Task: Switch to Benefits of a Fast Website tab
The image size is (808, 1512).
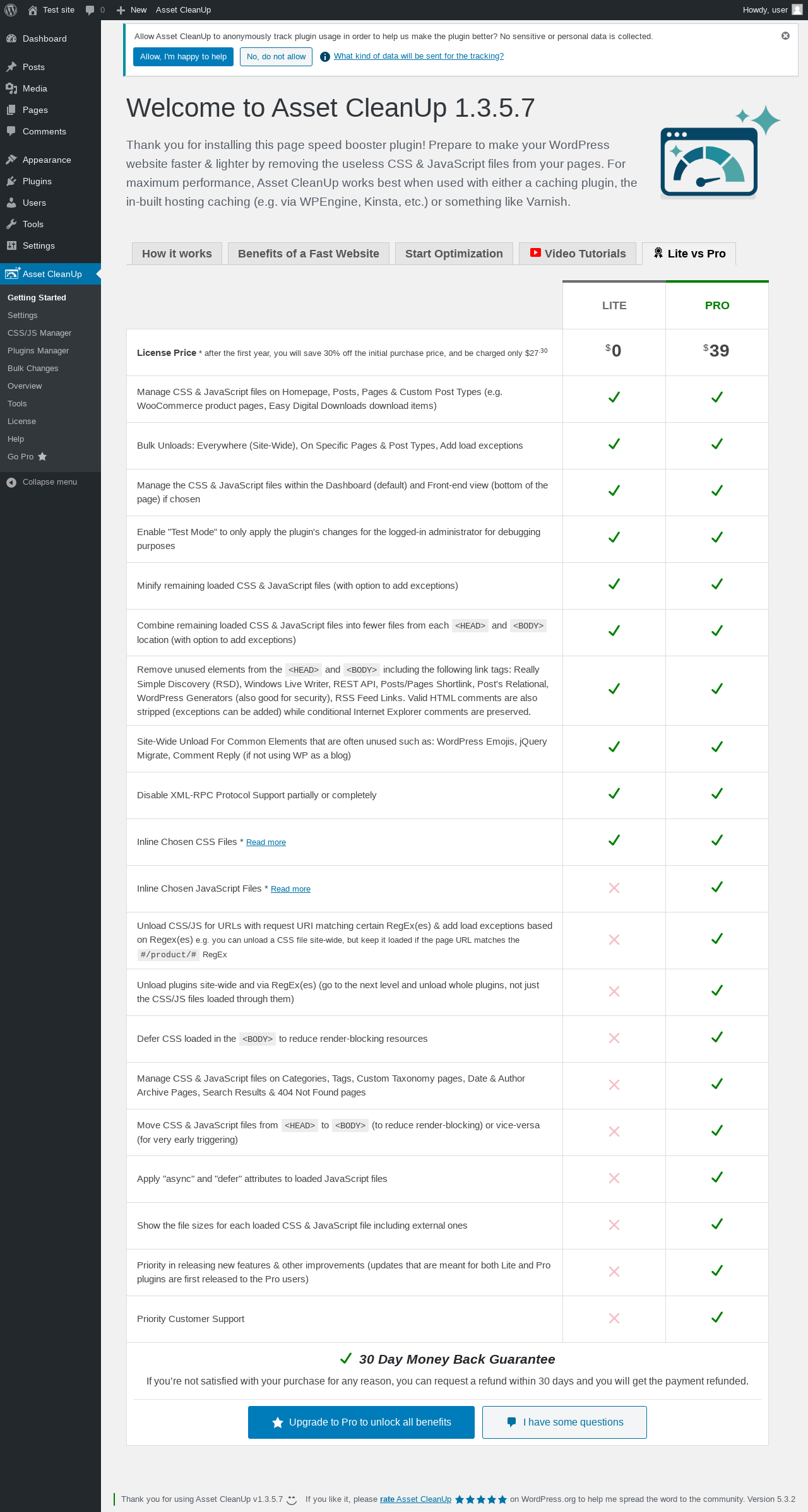Action: pyautogui.click(x=309, y=254)
